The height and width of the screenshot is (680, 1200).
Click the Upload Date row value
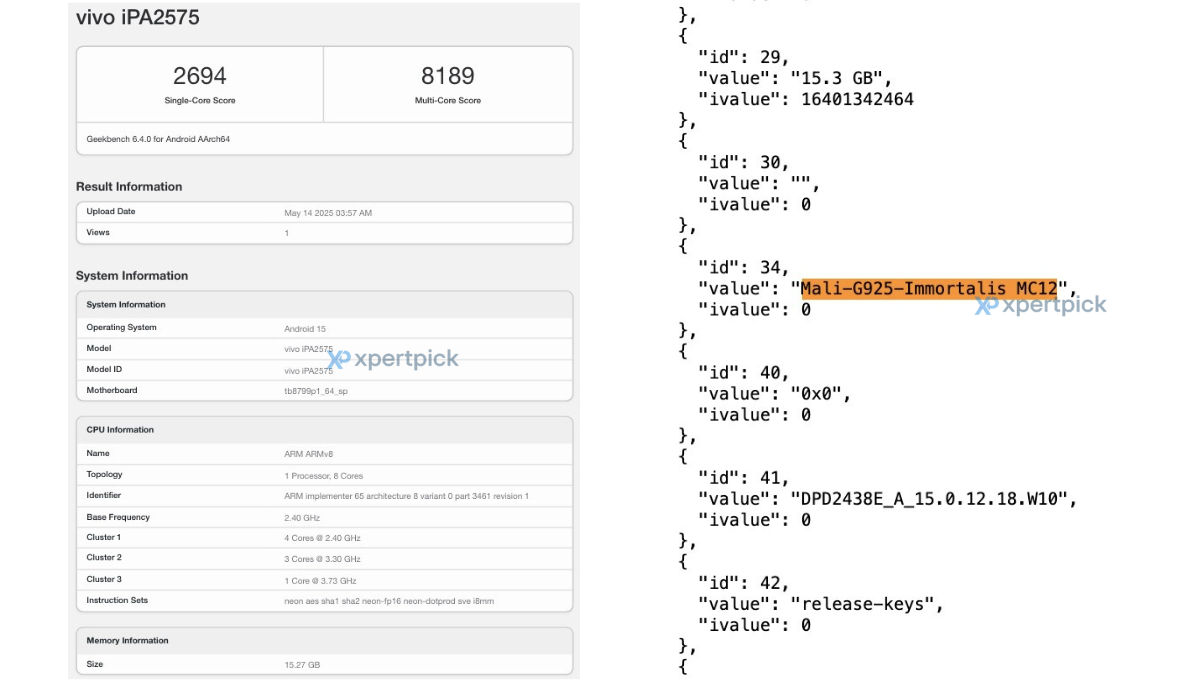click(328, 213)
